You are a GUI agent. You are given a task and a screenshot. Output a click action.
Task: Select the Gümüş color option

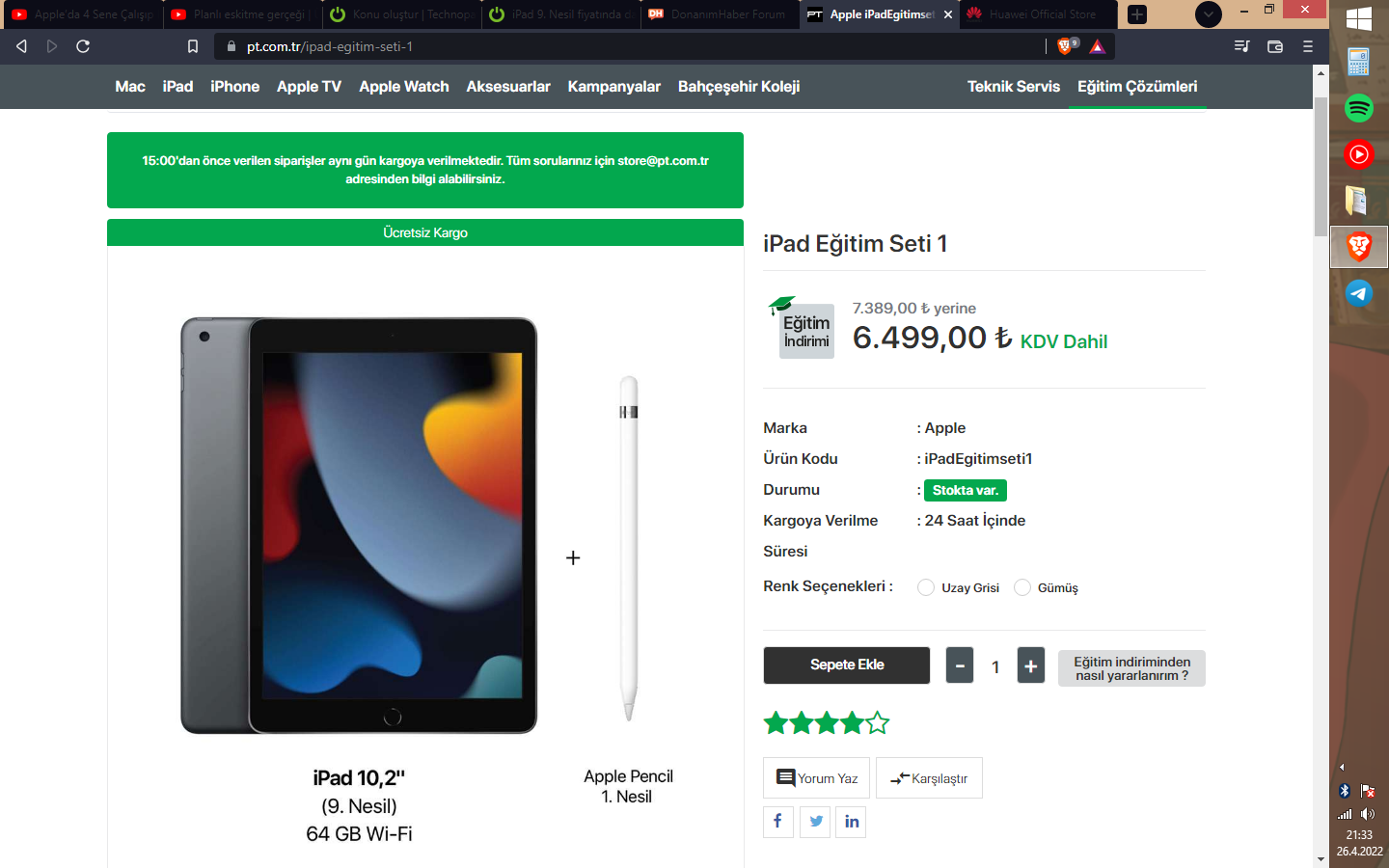(1022, 587)
